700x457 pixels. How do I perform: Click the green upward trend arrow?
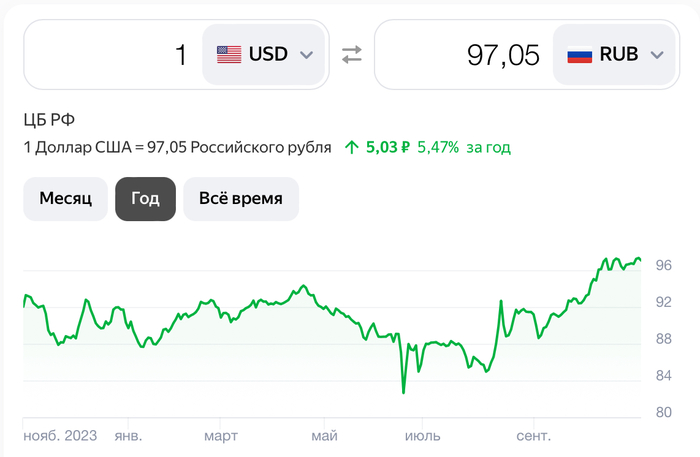(x=351, y=147)
